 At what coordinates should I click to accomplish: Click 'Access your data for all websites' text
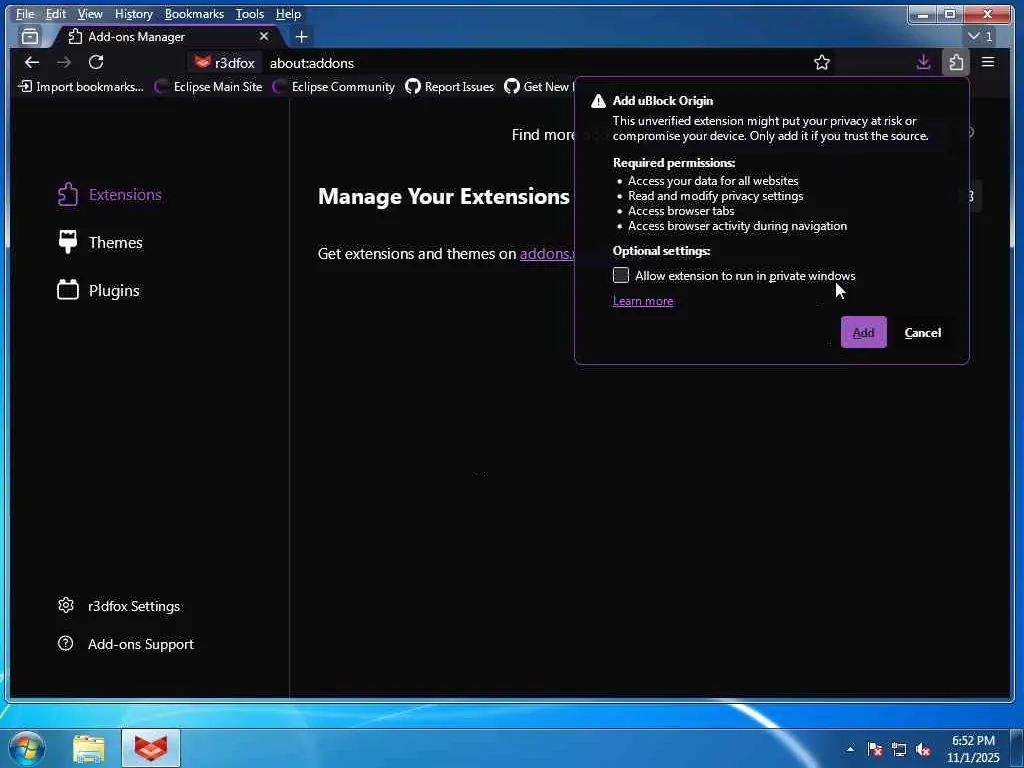713,181
